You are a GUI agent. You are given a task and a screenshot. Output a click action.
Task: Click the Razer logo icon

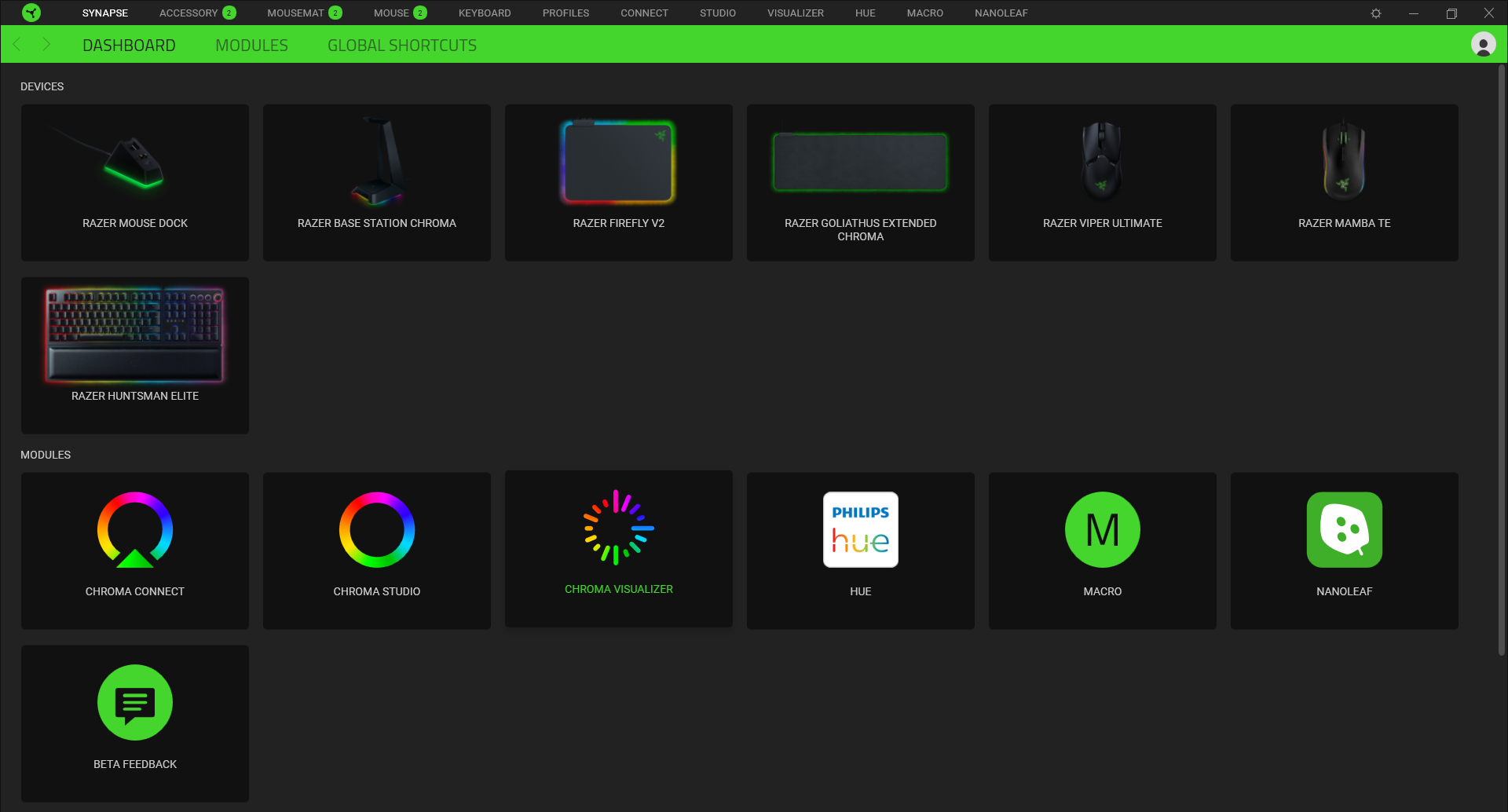(31, 13)
